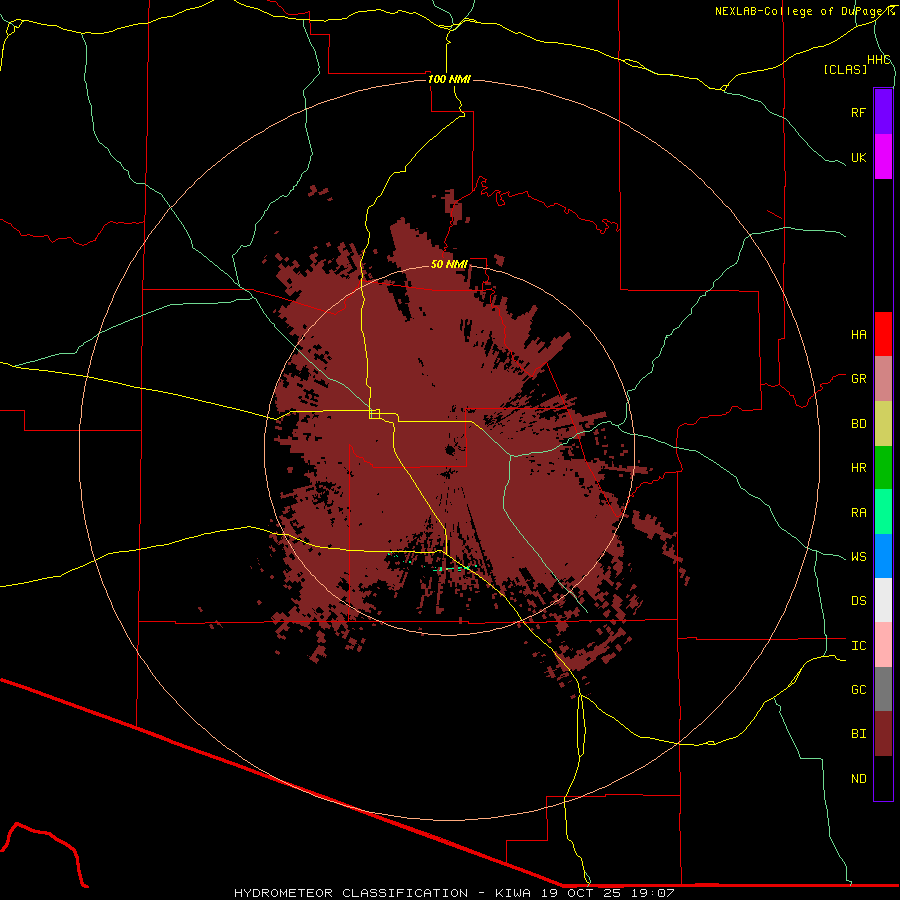900x900 pixels.
Task: Click the DS white legend swatch
Action: click(x=883, y=600)
